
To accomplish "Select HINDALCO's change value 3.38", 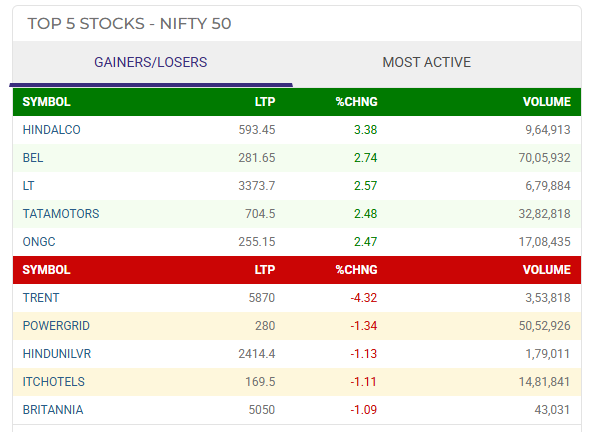I will 365,130.
